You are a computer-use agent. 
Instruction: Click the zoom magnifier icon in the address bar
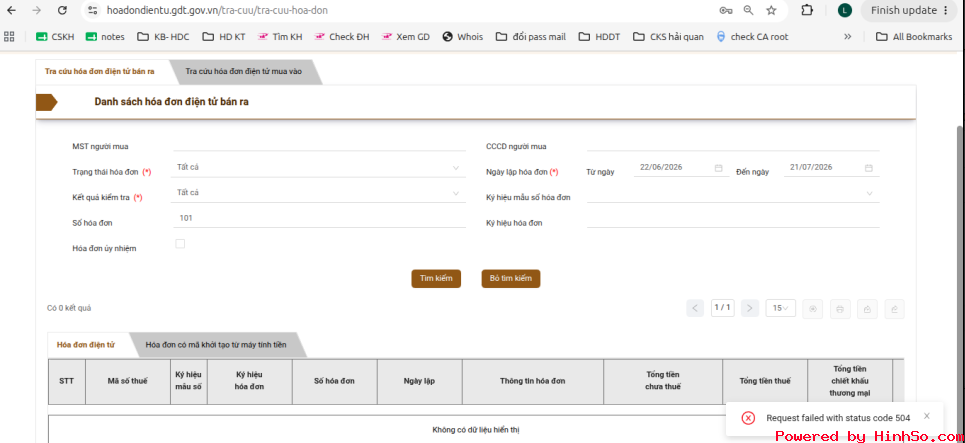click(x=748, y=10)
